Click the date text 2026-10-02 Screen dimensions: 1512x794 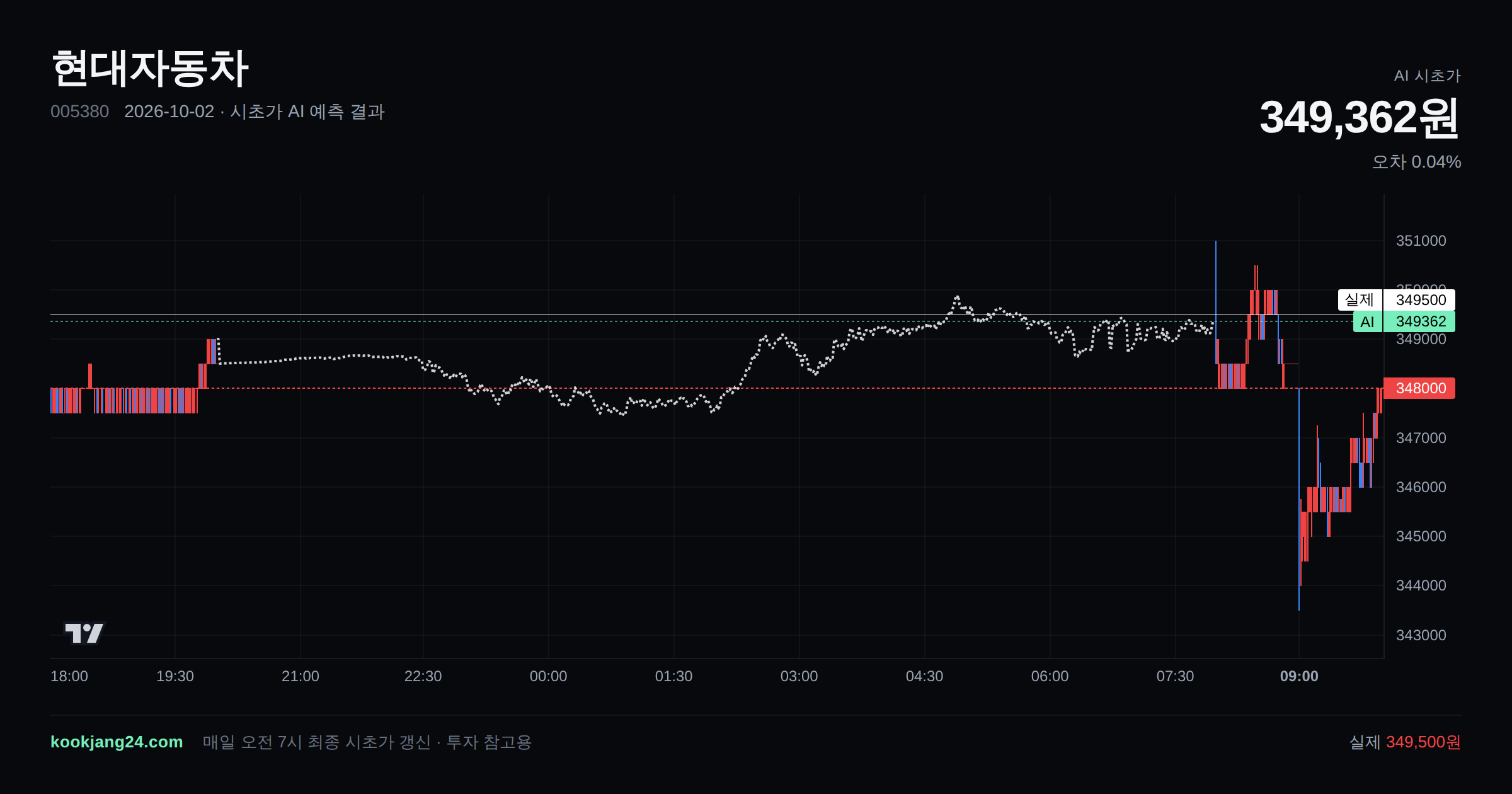pos(169,112)
